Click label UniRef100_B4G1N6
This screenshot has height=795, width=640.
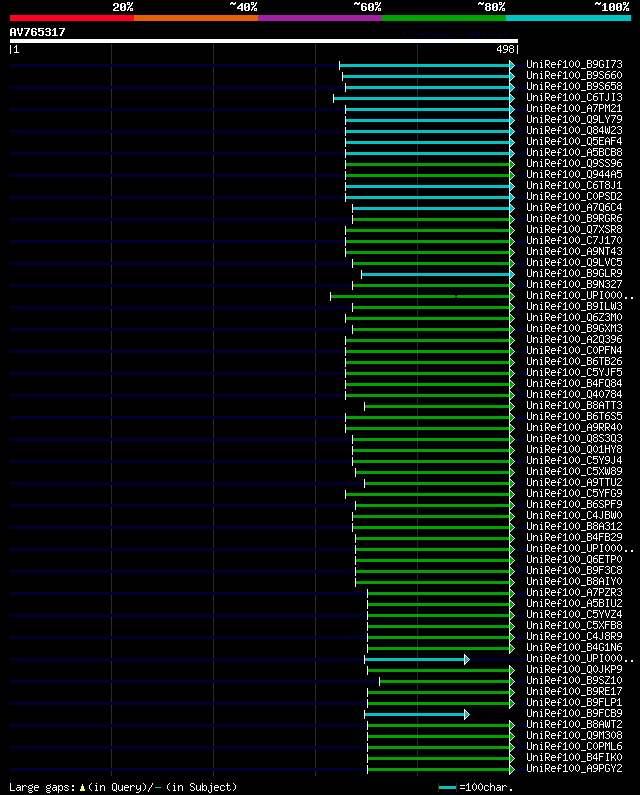coord(574,647)
